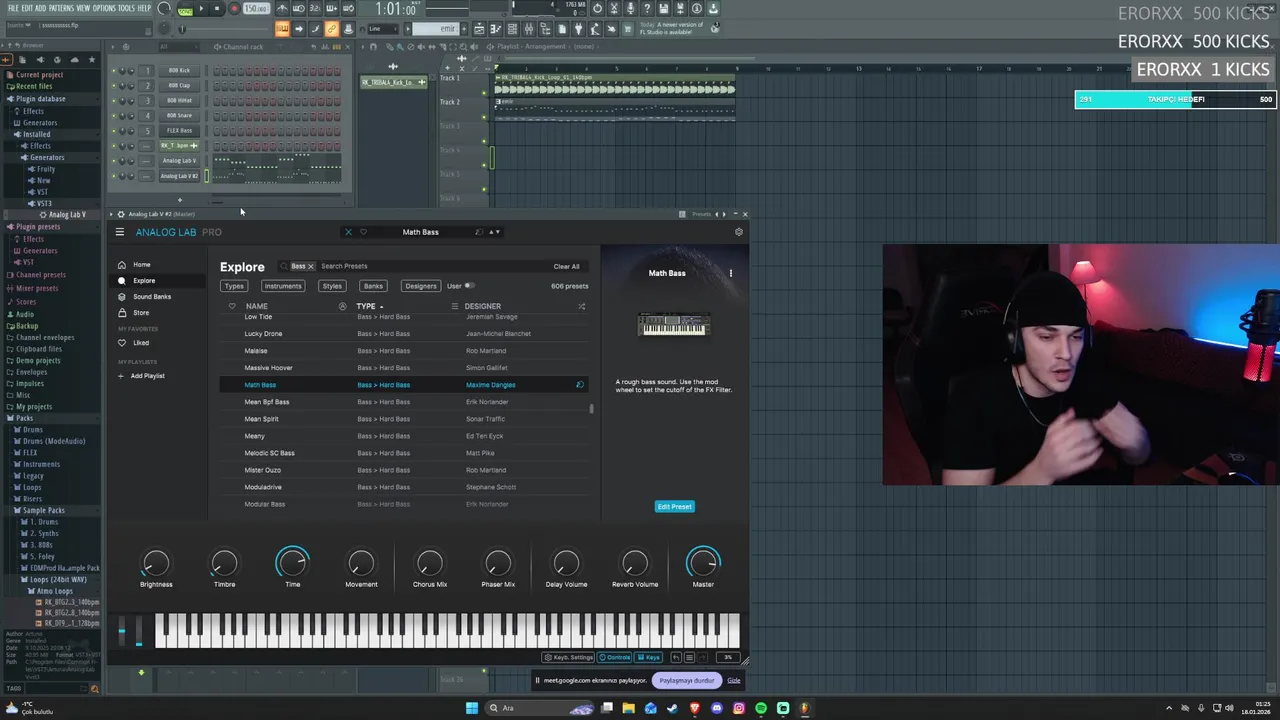Toggle the Song/Pattern mode button
This screenshot has width=1280, height=720.
[185, 9]
